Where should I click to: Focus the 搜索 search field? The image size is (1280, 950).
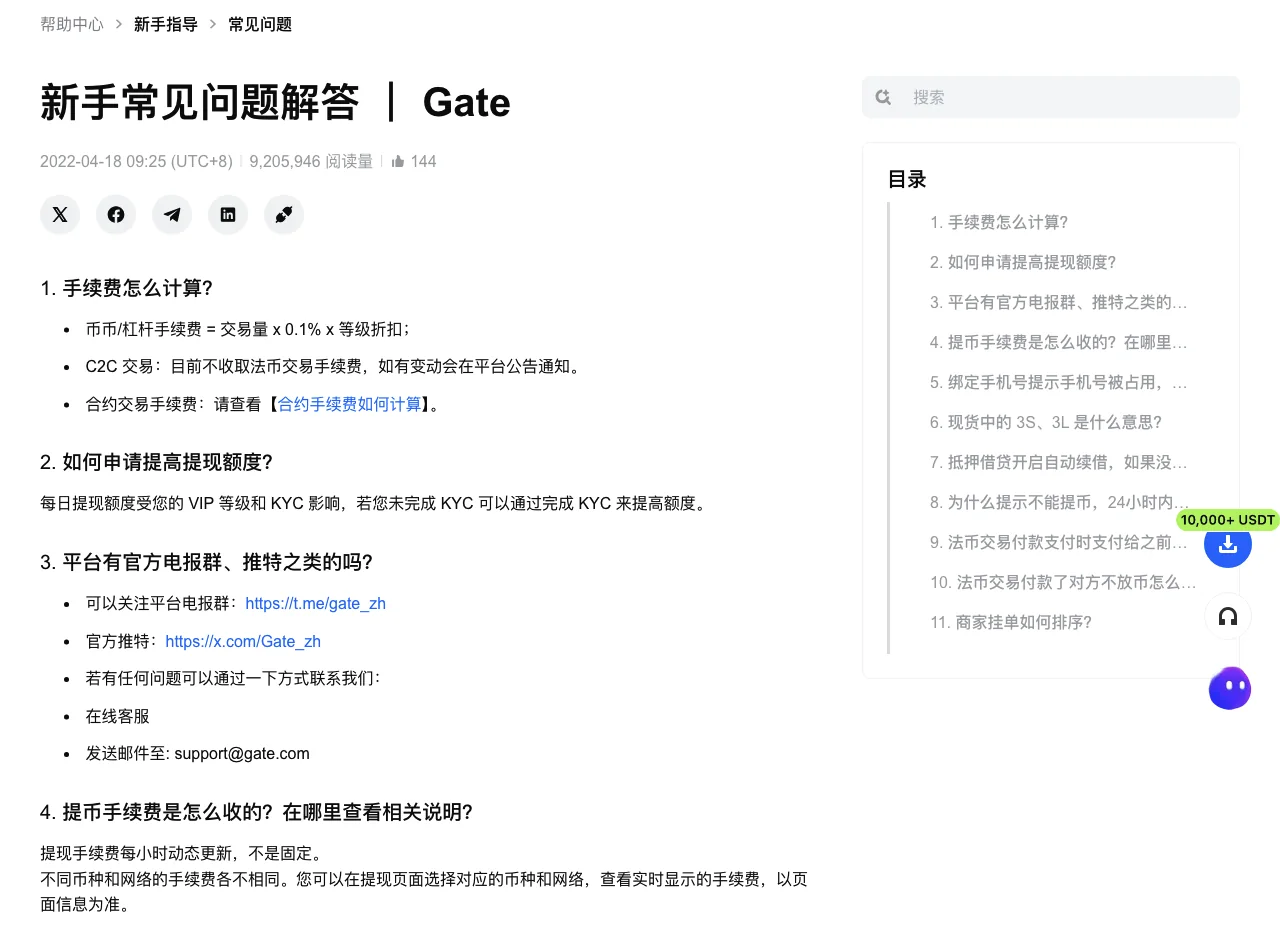pos(1051,97)
